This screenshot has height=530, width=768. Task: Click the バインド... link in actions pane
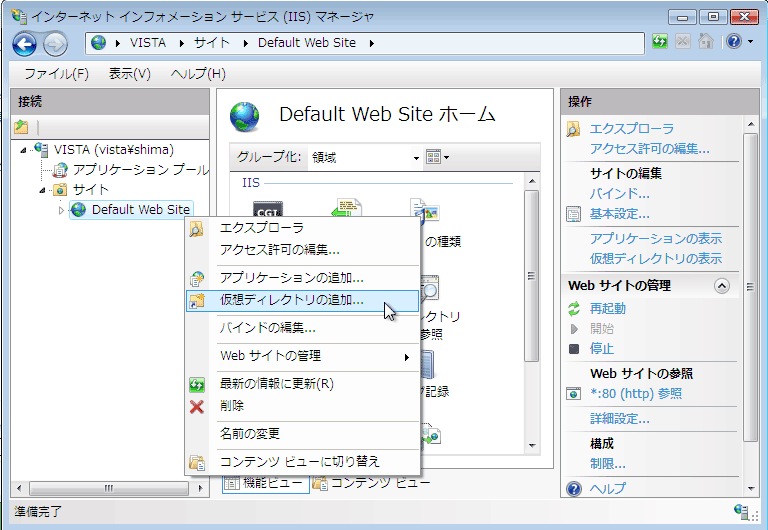(x=619, y=193)
